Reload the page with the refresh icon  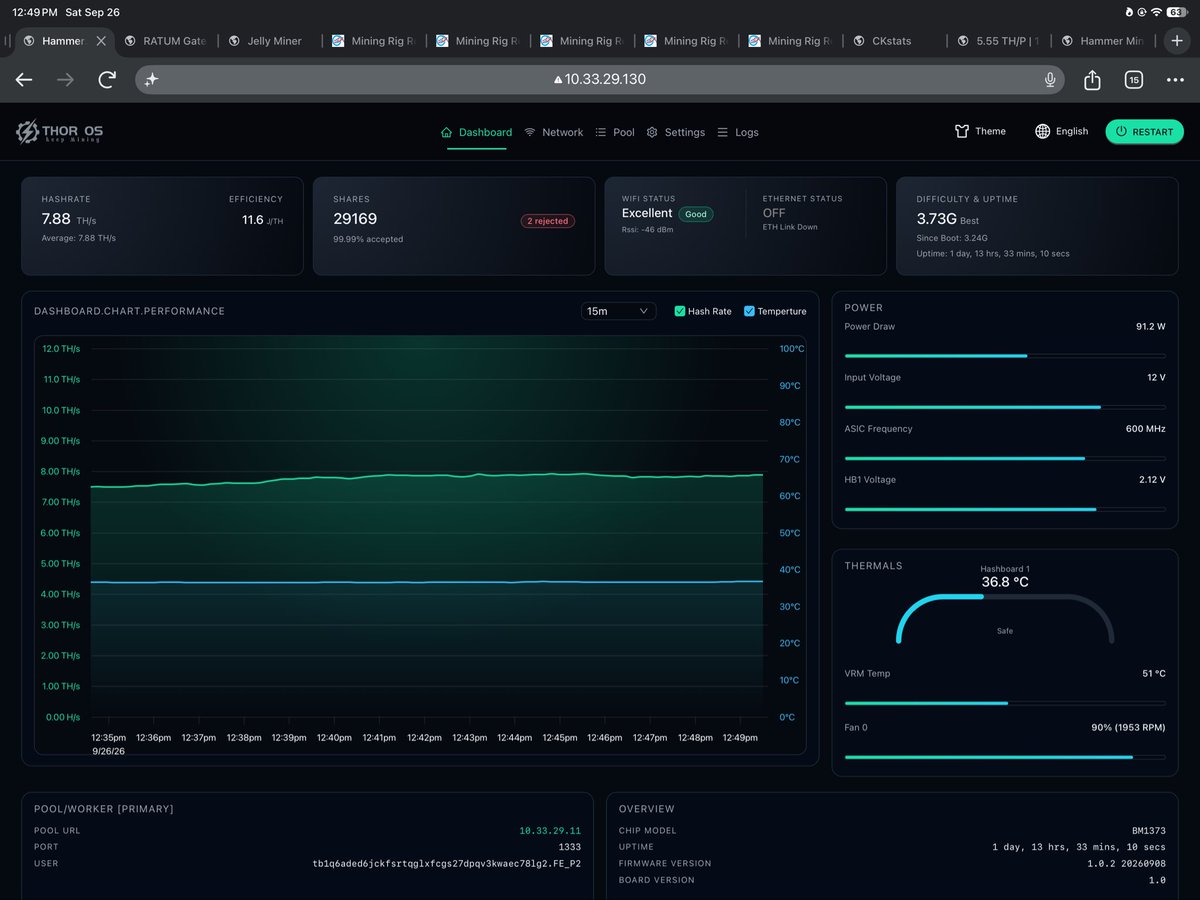point(107,80)
